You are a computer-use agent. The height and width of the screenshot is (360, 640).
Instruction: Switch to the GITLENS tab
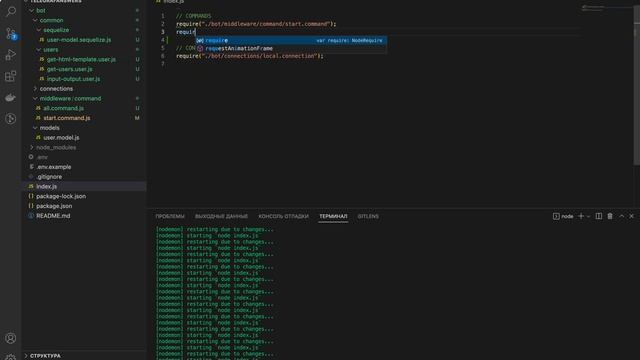[x=368, y=216]
